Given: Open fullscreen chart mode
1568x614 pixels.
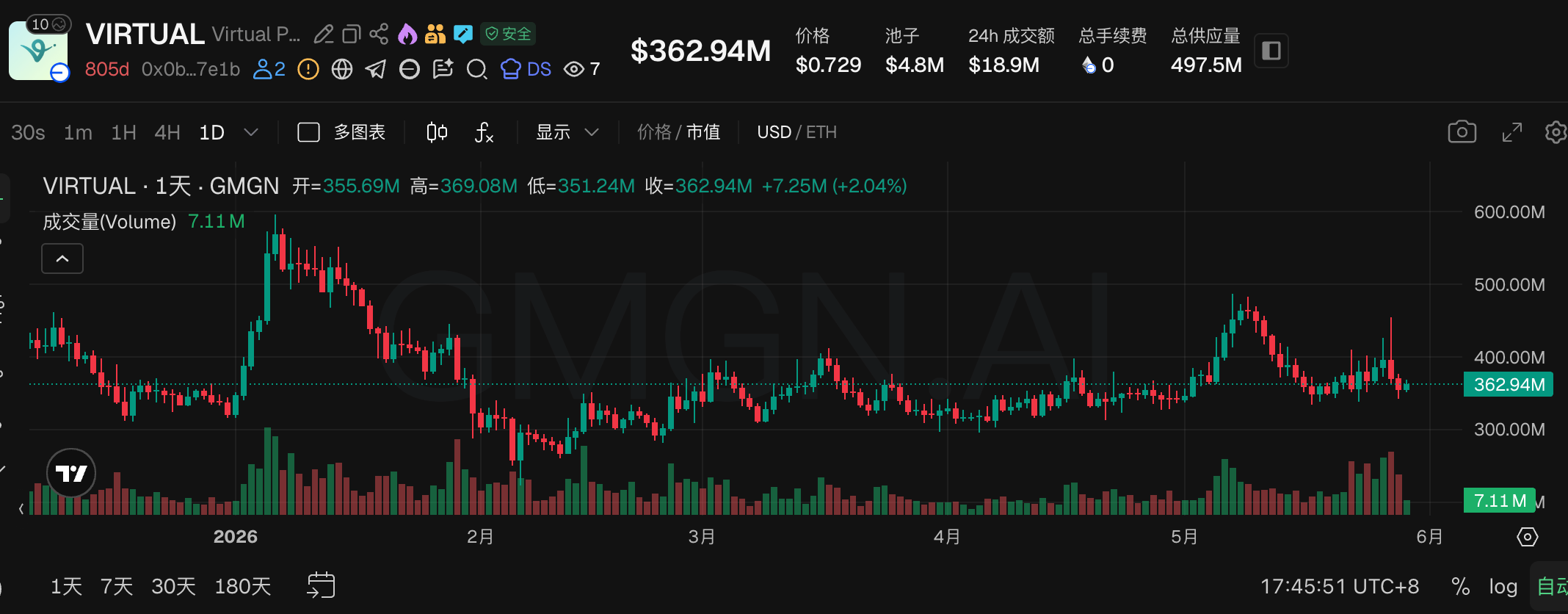Looking at the screenshot, I should pyautogui.click(x=1511, y=132).
